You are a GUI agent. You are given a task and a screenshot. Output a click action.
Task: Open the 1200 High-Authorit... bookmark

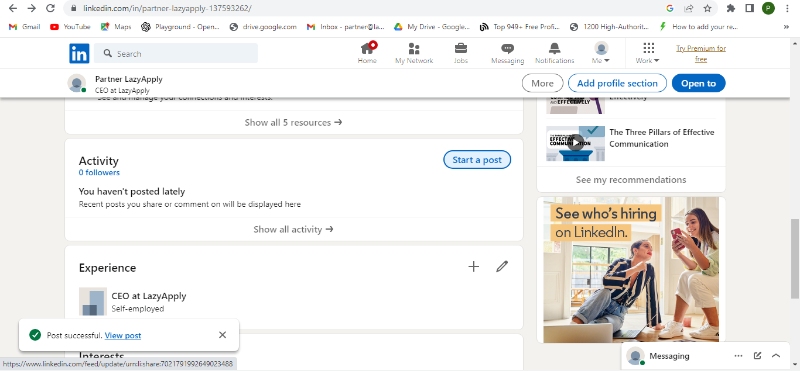(610, 27)
